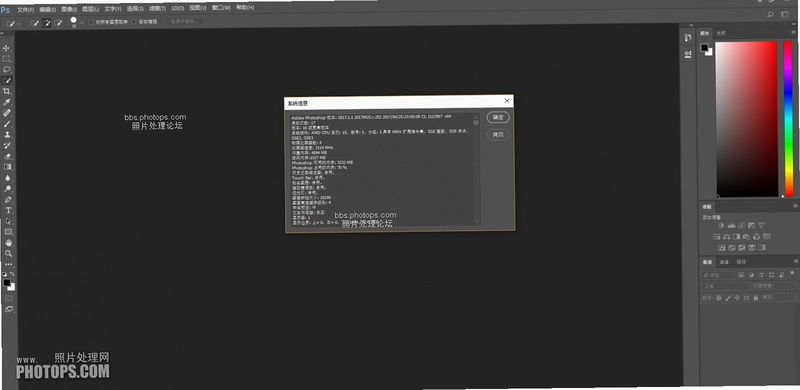This screenshot has height=390, width=800.
Task: Open the 编辑(E) menu
Action: click(x=48, y=10)
